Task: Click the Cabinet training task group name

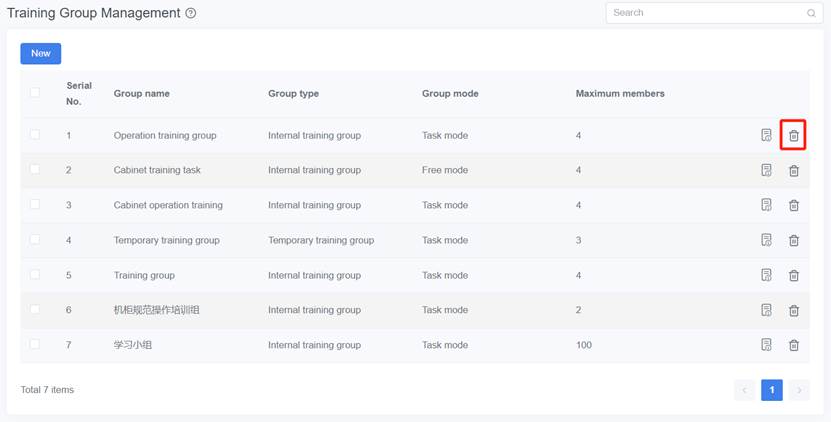Action: click(x=157, y=170)
